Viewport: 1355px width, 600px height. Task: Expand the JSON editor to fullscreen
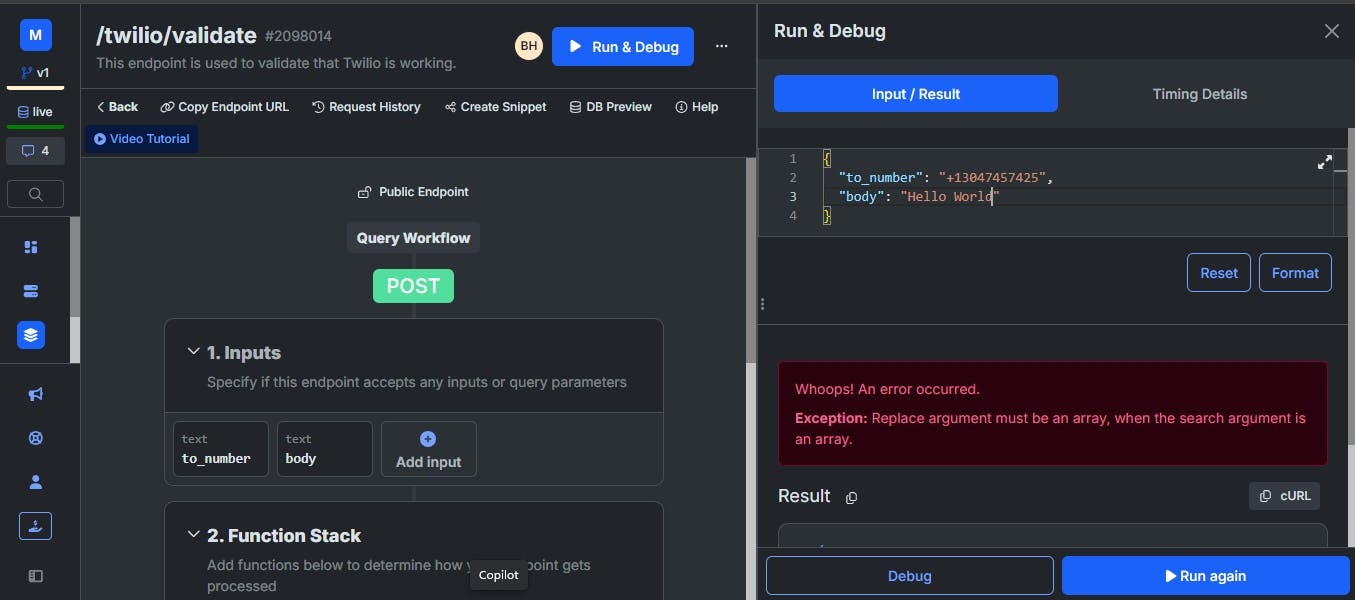point(1325,161)
